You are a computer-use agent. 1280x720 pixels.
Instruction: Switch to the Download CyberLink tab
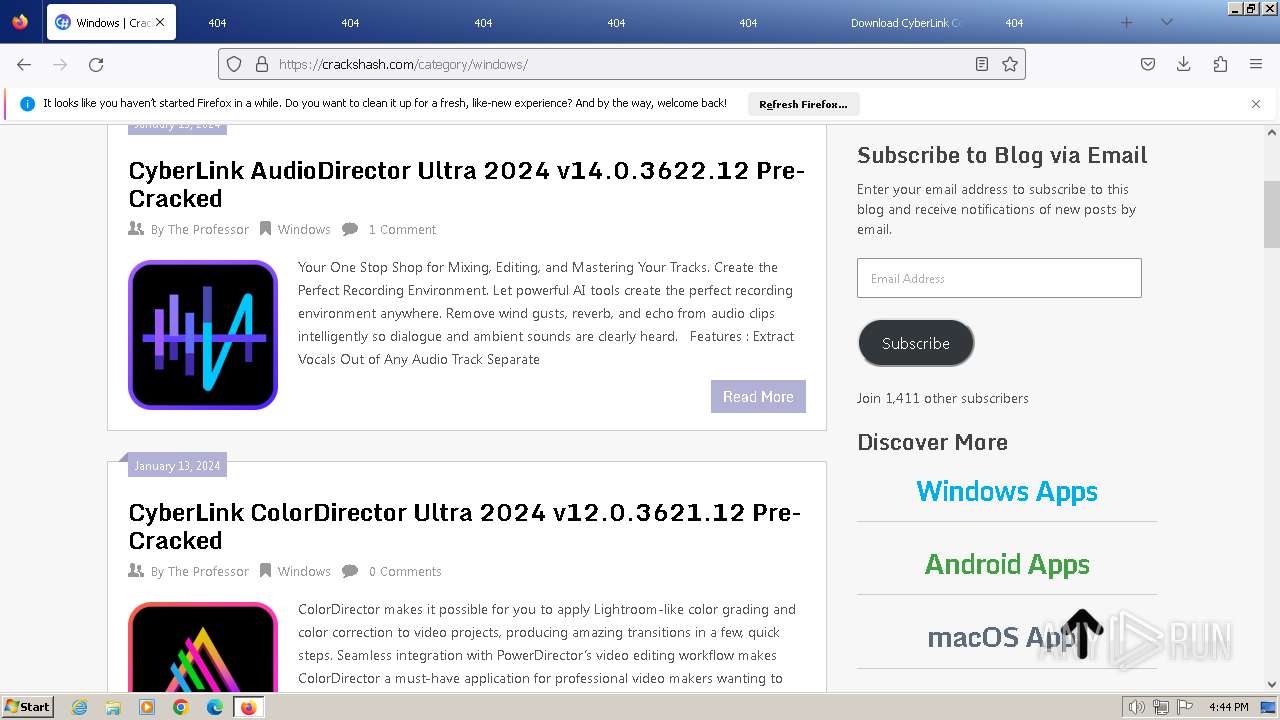(x=908, y=22)
